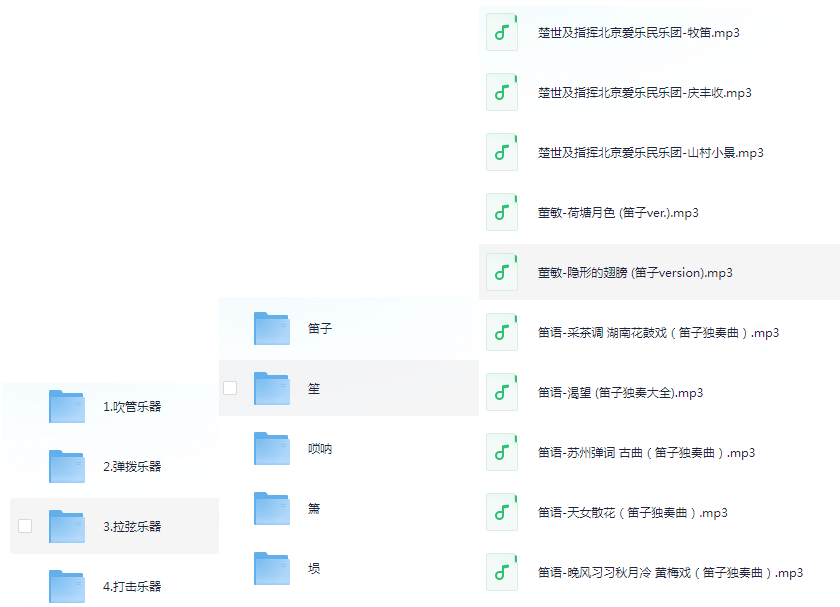Screen dimensions: 840x607
Task: Click music icon of 牧笛.mp3
Action: point(501,33)
